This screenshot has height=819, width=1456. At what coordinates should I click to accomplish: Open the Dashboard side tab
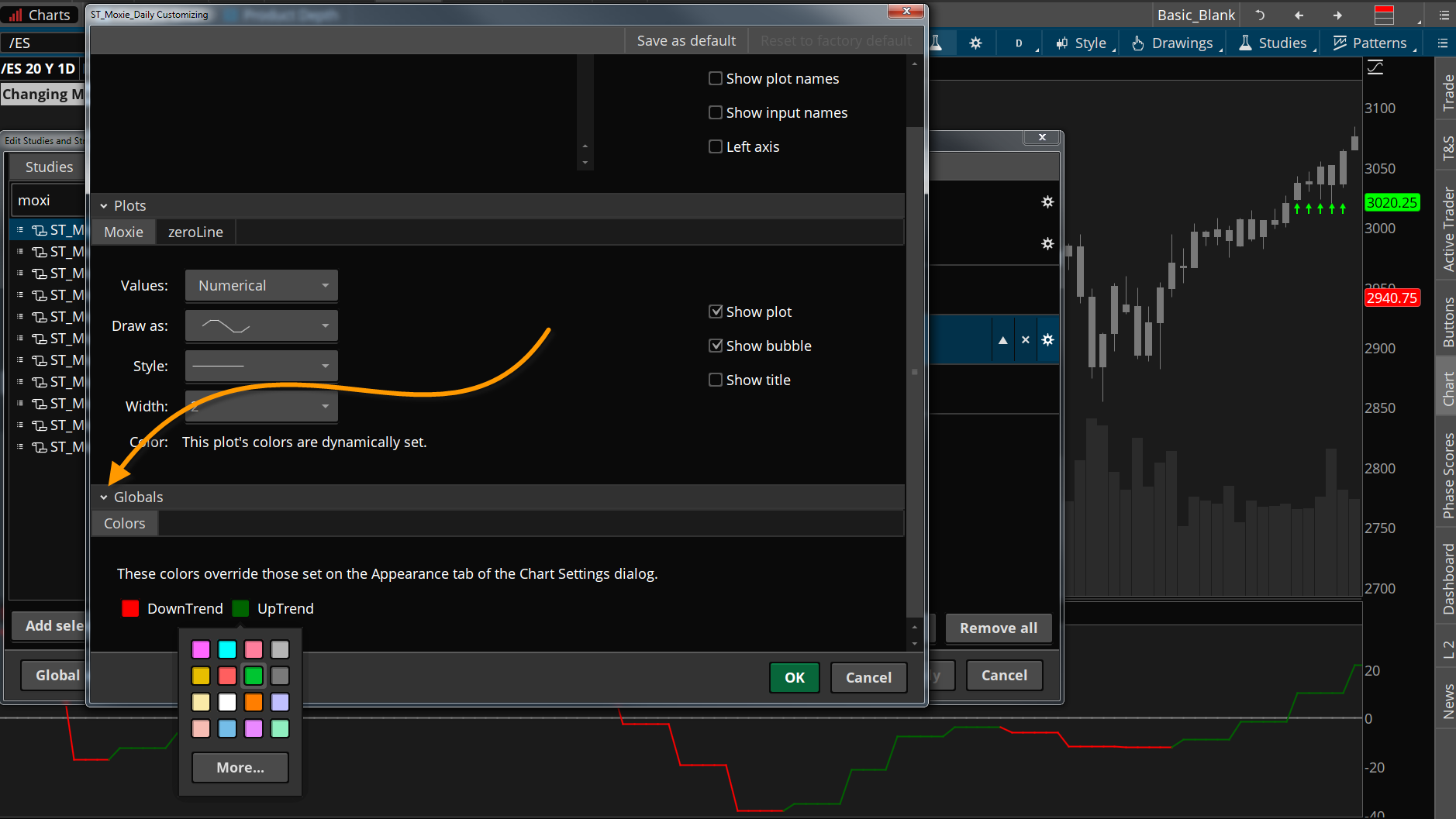tap(1447, 579)
